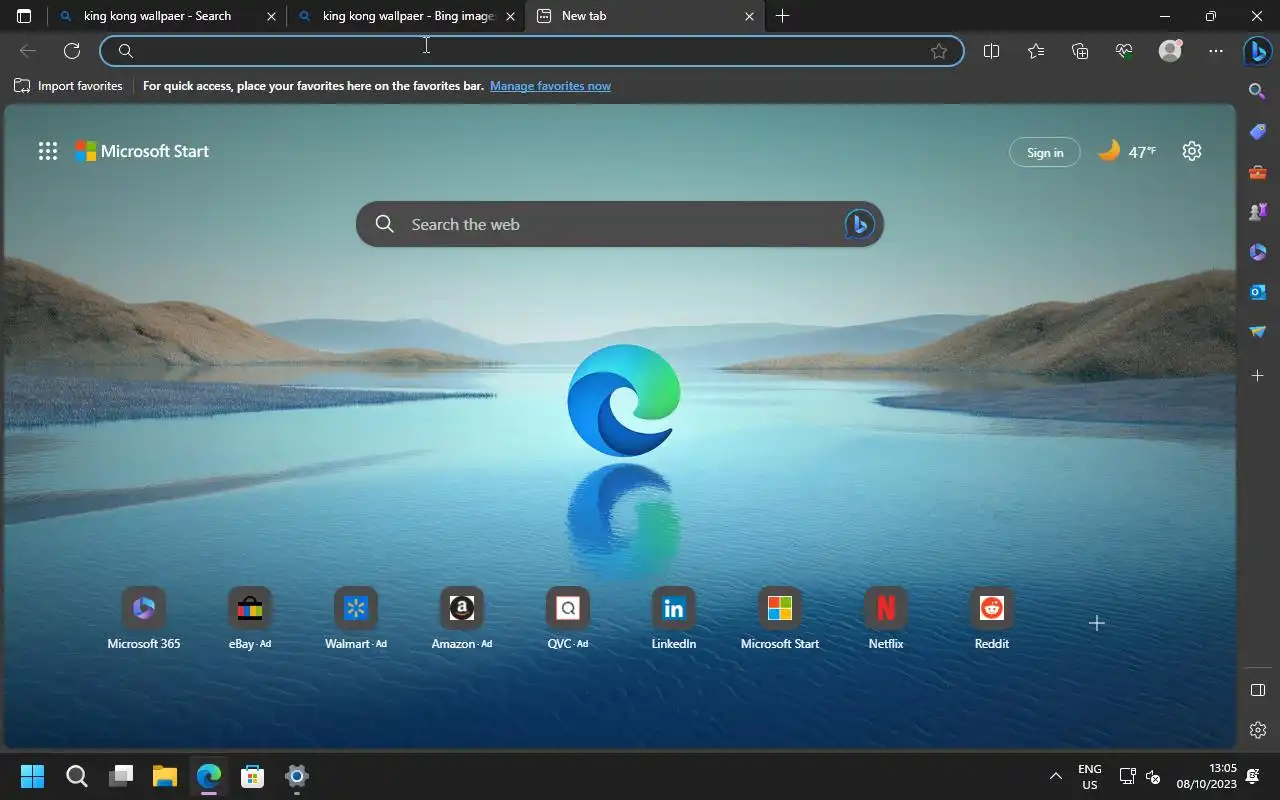The image size is (1280, 800).
Task: Click the 'Search the web' box
Action: (x=620, y=224)
